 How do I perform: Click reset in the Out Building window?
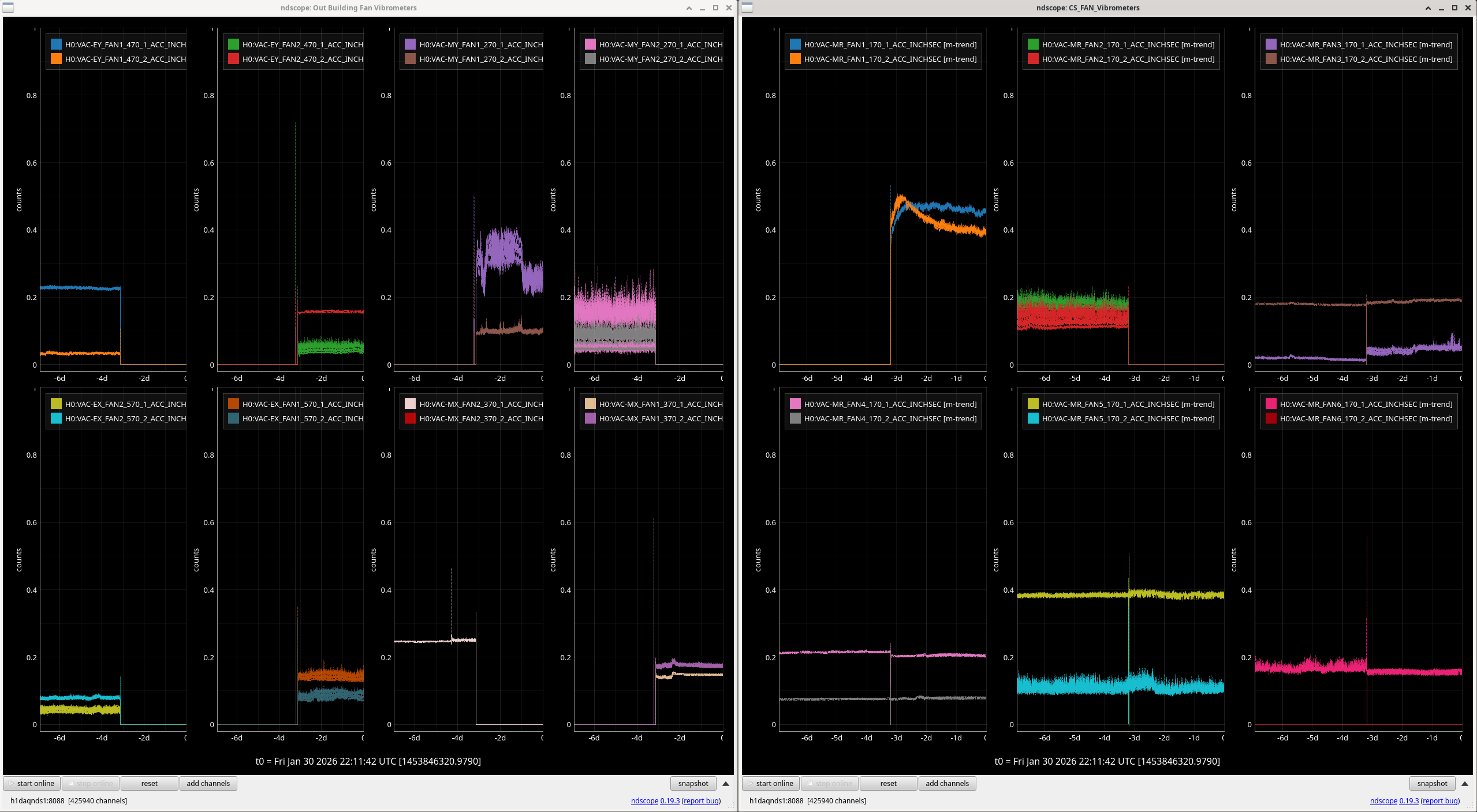point(149,784)
